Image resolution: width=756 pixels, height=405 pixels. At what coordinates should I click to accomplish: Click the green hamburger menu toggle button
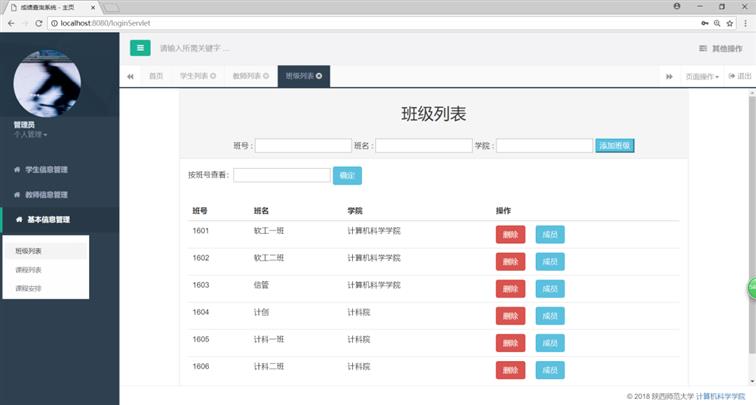pyautogui.click(x=140, y=47)
